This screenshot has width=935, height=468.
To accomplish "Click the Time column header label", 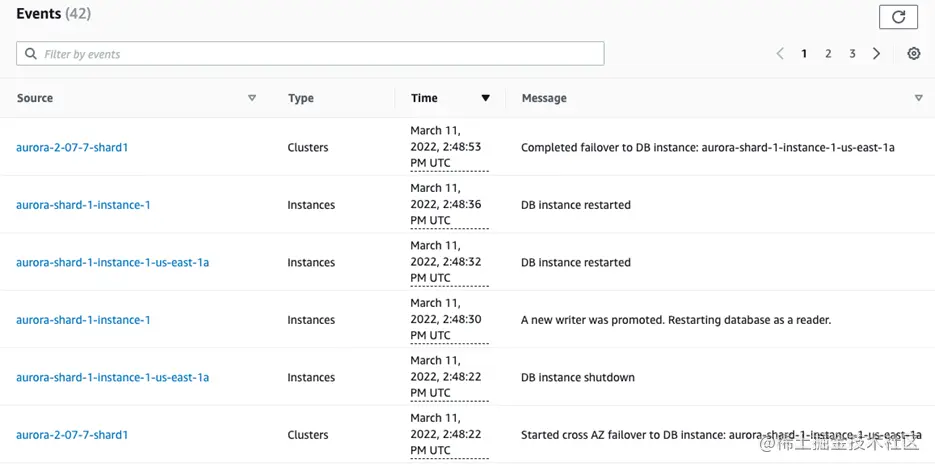I will [x=424, y=98].
